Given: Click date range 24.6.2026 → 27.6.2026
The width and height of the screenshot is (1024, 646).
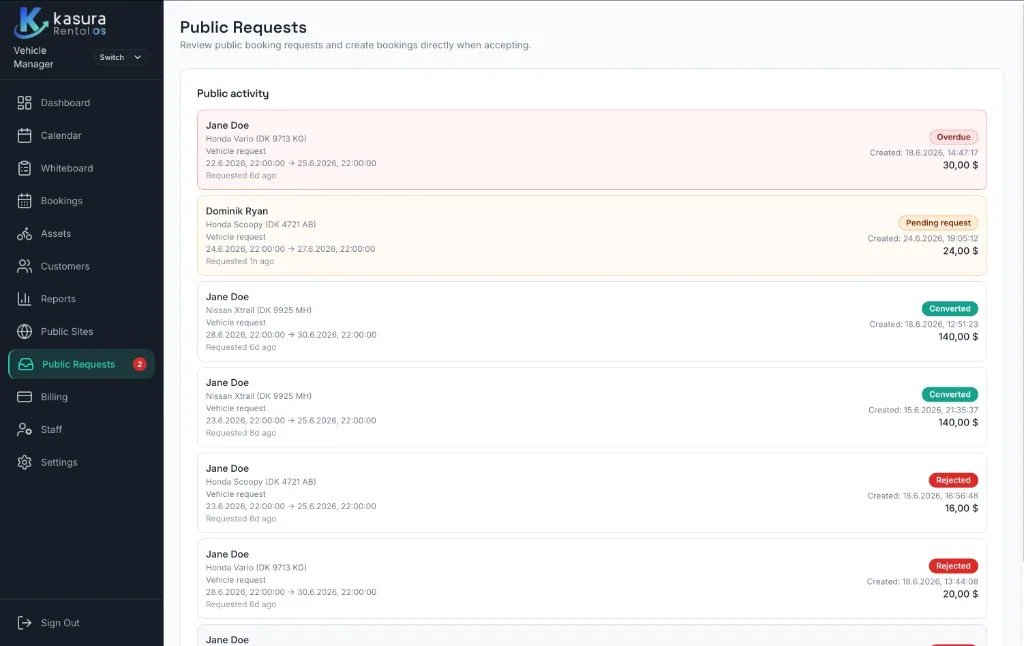Looking at the screenshot, I should coord(291,249).
